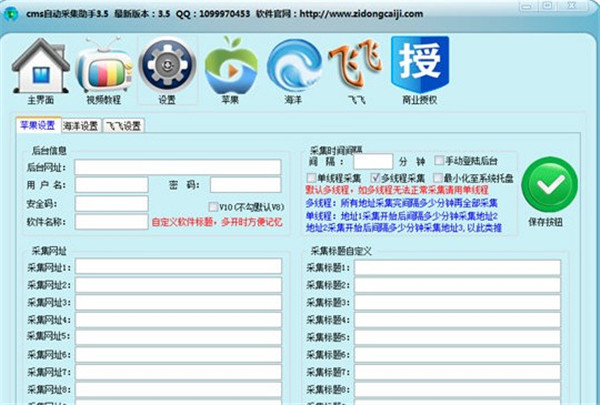This screenshot has height=405, width=600.
Task: Click the 采集网址5 input field
Action: point(178,337)
